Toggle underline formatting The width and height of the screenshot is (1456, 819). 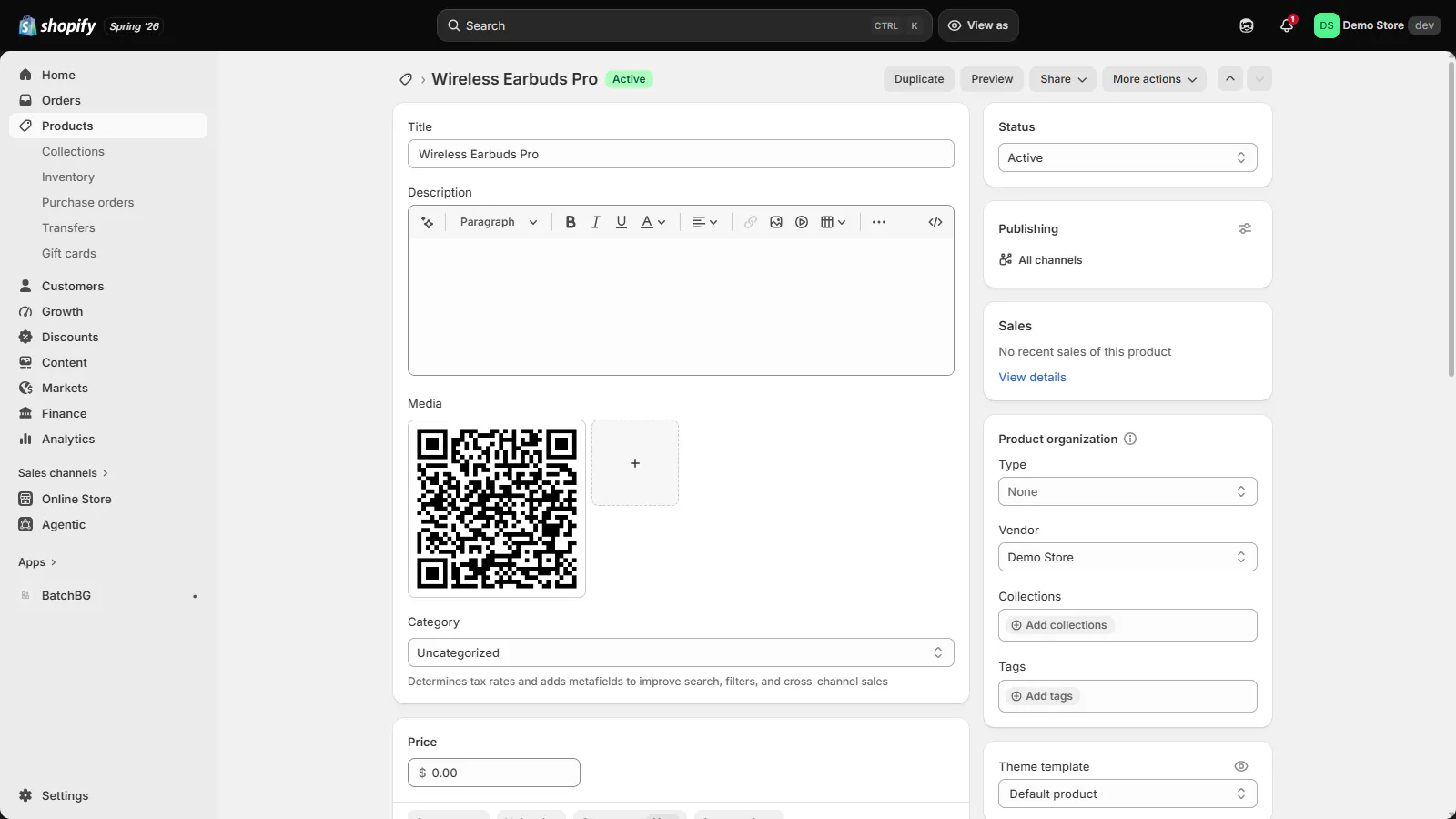click(x=622, y=222)
